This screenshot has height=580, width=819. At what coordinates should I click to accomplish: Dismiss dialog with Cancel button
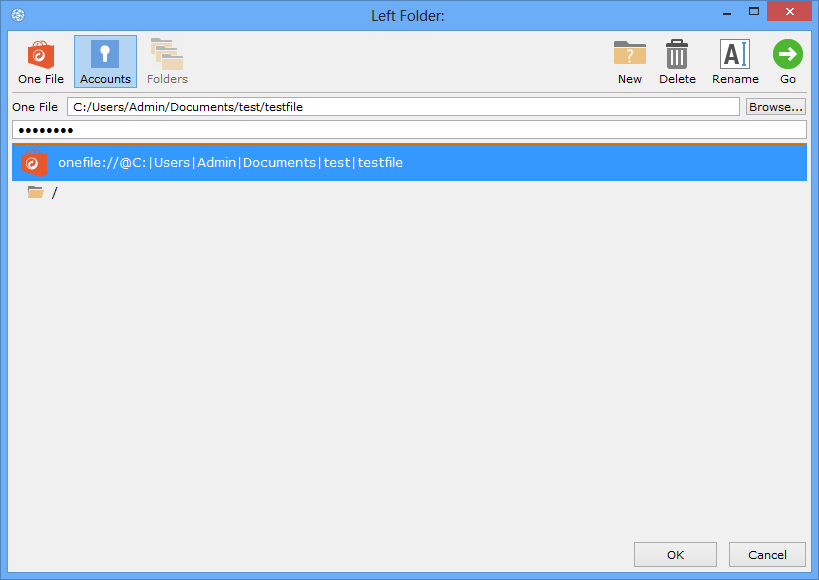point(767,555)
